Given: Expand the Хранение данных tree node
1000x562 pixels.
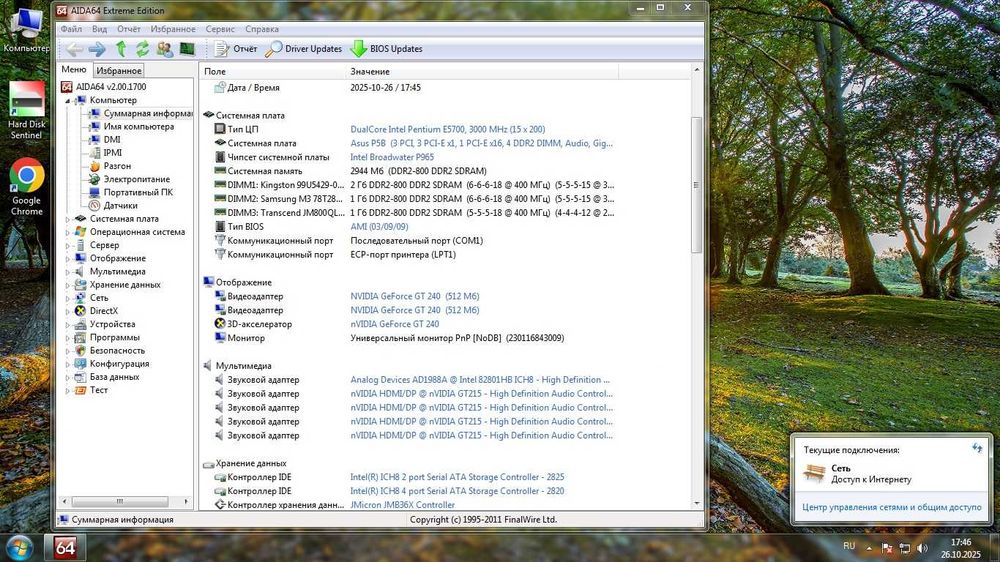Looking at the screenshot, I should click(x=67, y=285).
